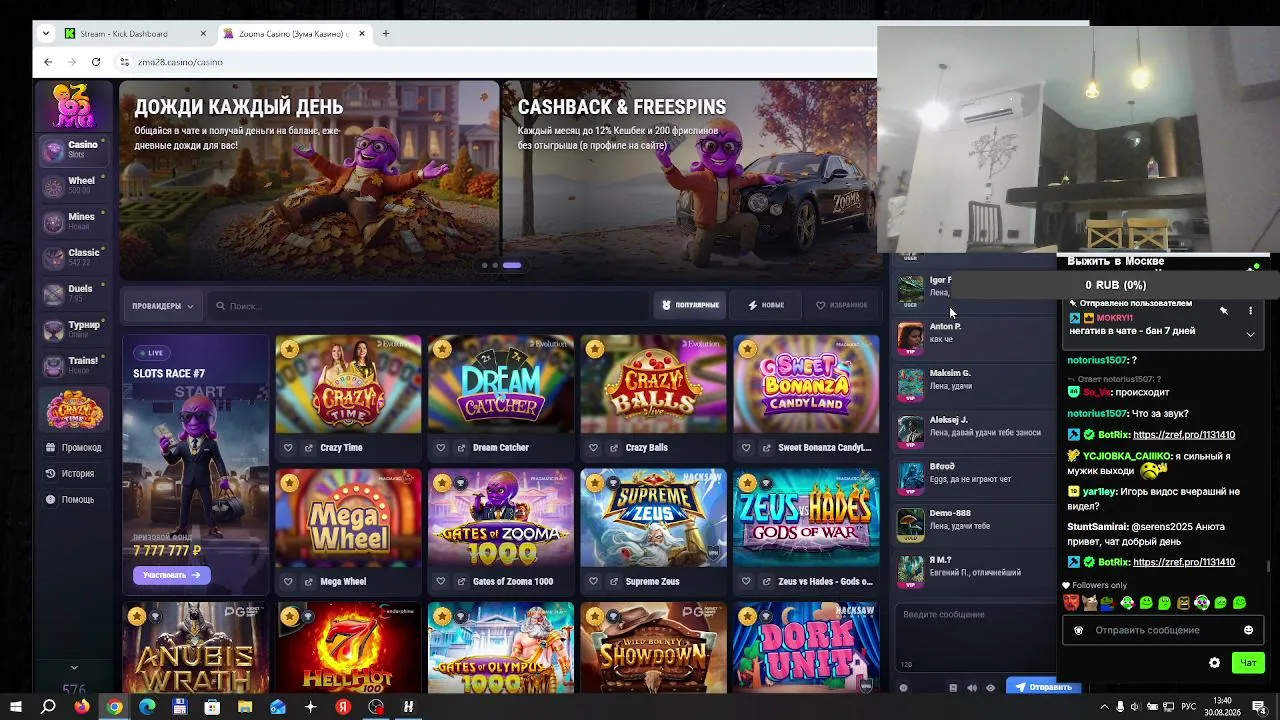Show Избранное games
Screen dimensions: 1280x720
842,305
